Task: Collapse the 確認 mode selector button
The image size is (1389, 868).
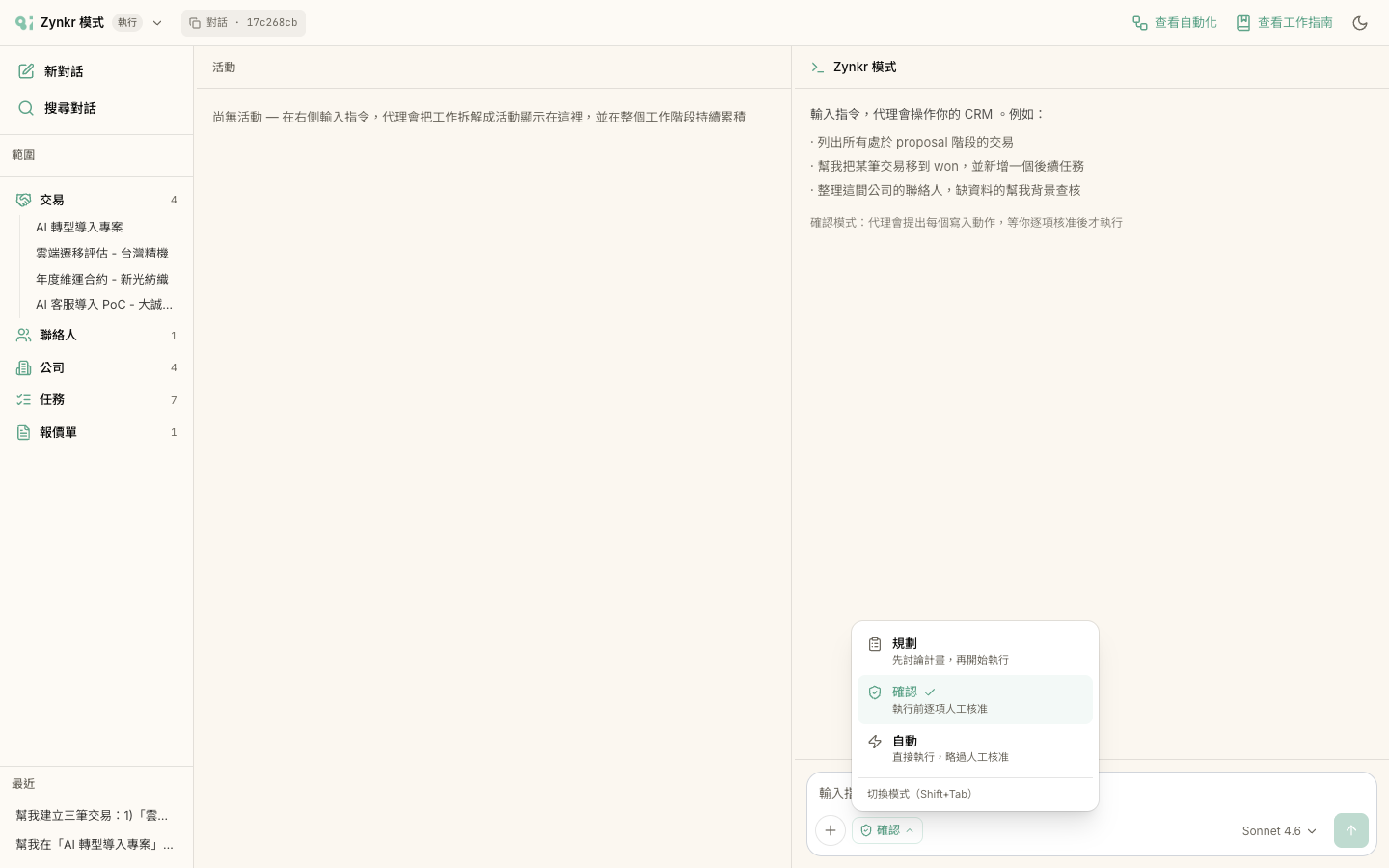Action: (887, 830)
